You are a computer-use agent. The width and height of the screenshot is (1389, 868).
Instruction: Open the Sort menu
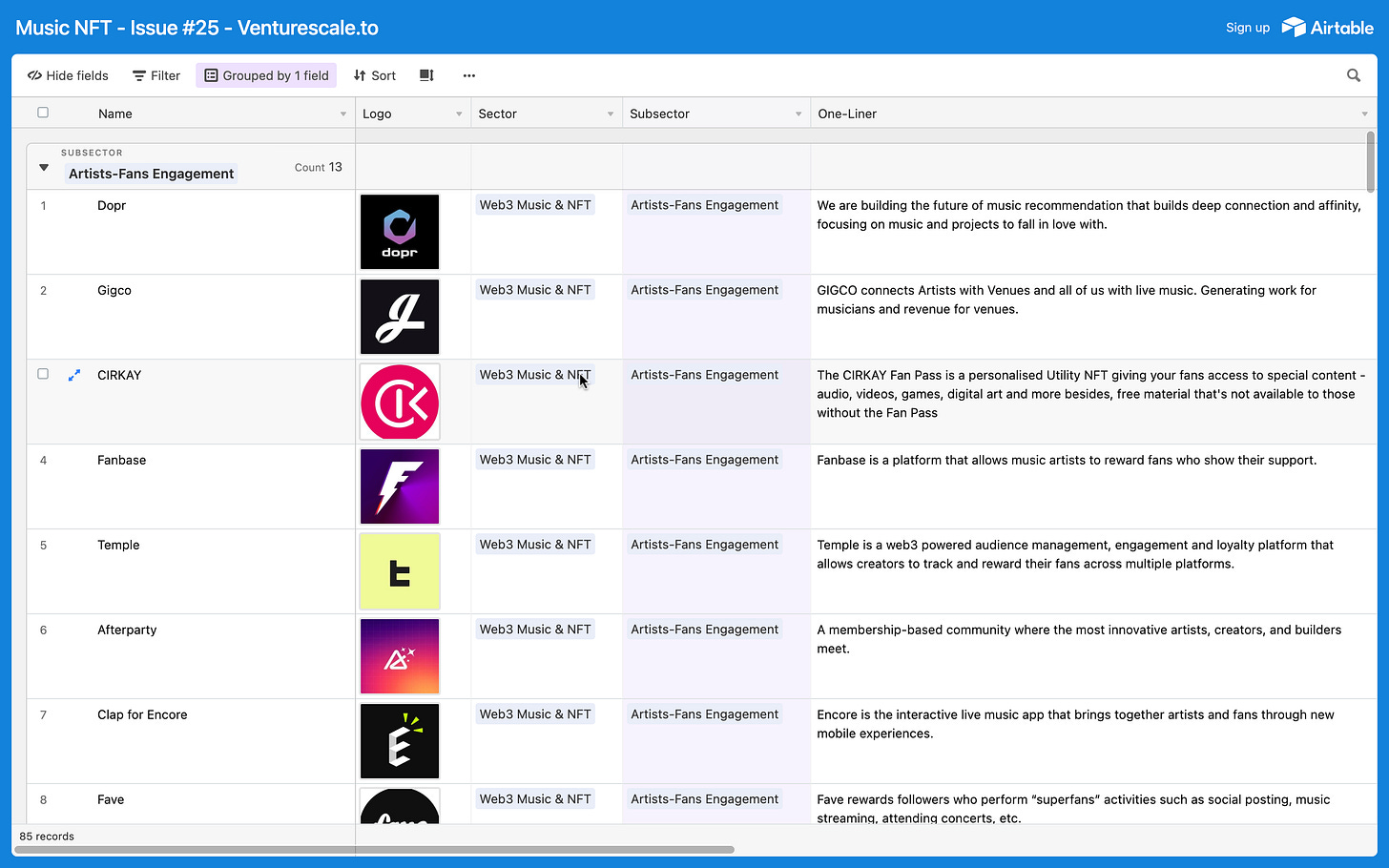click(374, 75)
